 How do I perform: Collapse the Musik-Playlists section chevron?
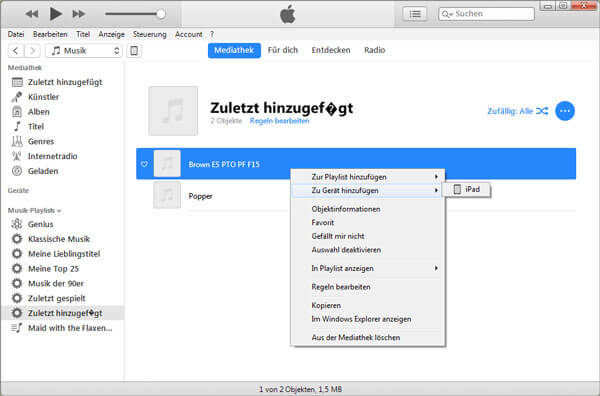pos(59,211)
